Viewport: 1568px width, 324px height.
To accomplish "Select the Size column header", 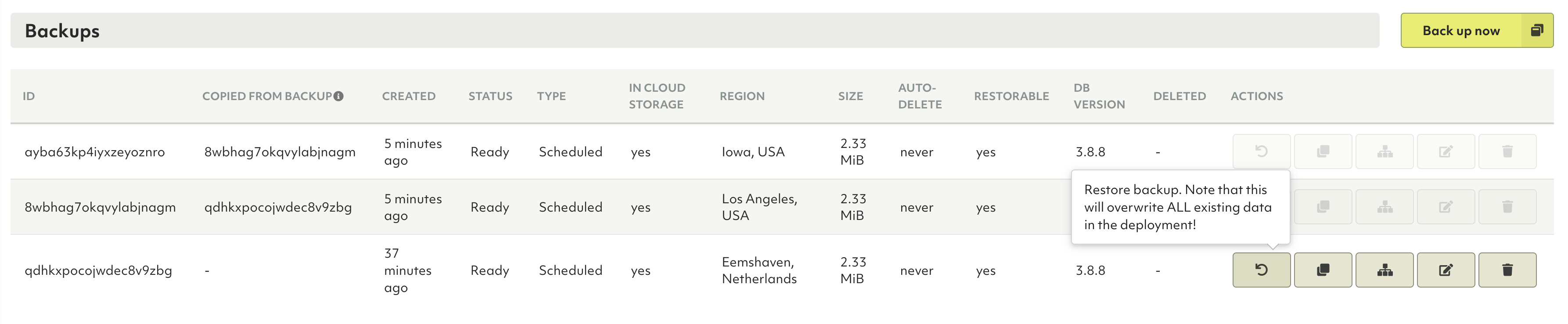I will [x=850, y=96].
